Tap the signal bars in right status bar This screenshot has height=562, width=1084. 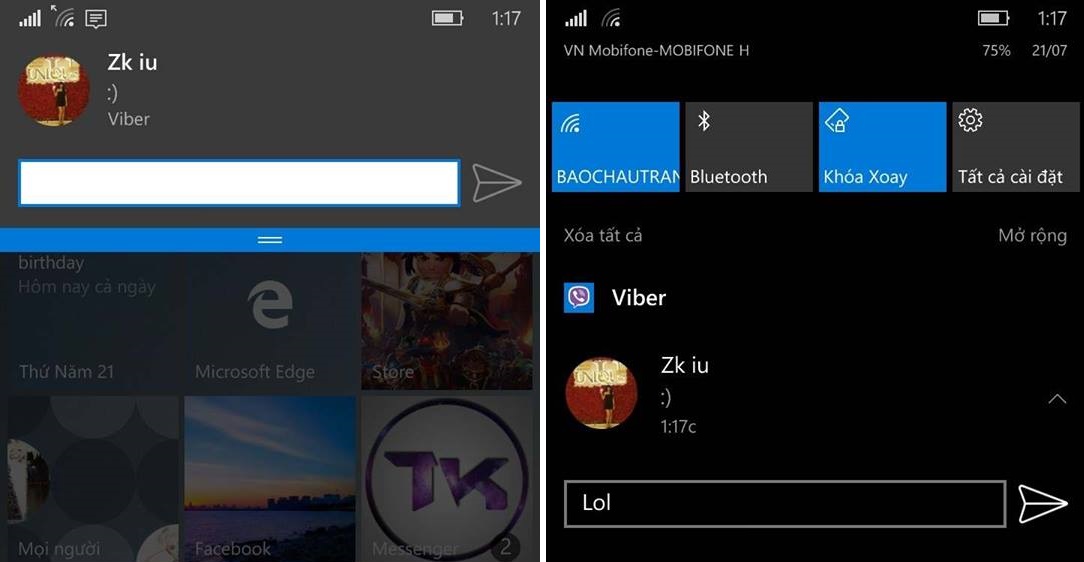pos(576,18)
